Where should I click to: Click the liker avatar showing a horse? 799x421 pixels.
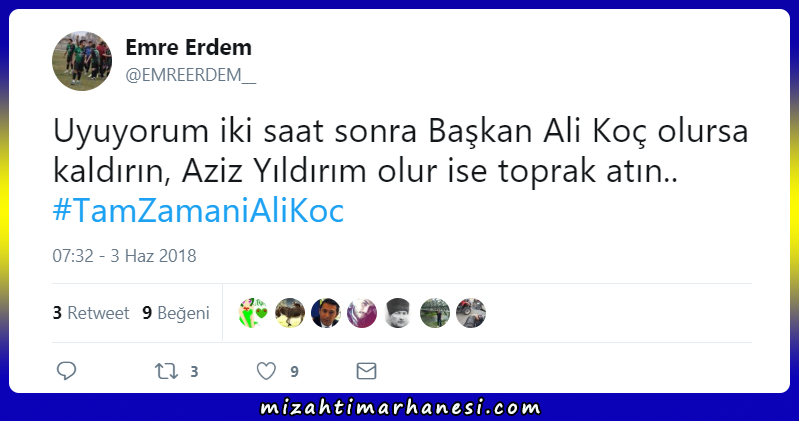(290, 312)
